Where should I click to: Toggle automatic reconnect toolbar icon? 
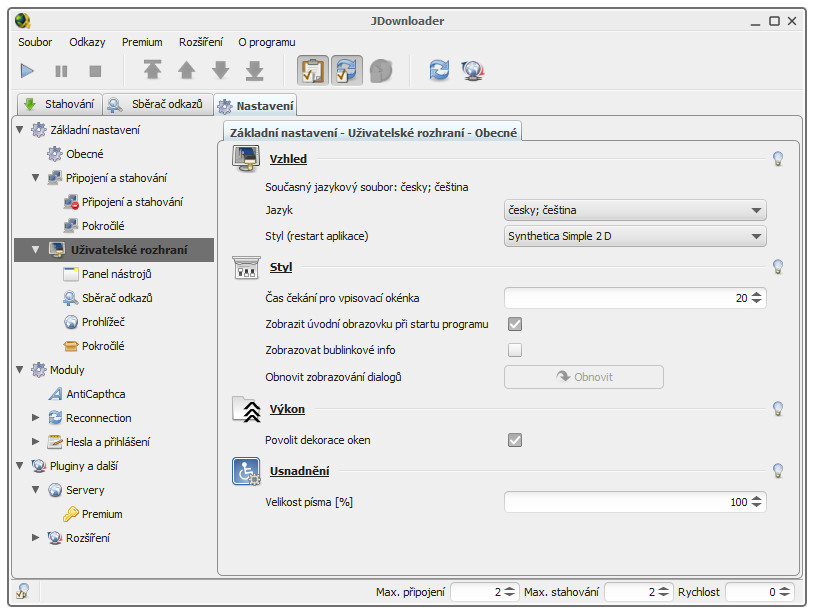[x=346, y=70]
